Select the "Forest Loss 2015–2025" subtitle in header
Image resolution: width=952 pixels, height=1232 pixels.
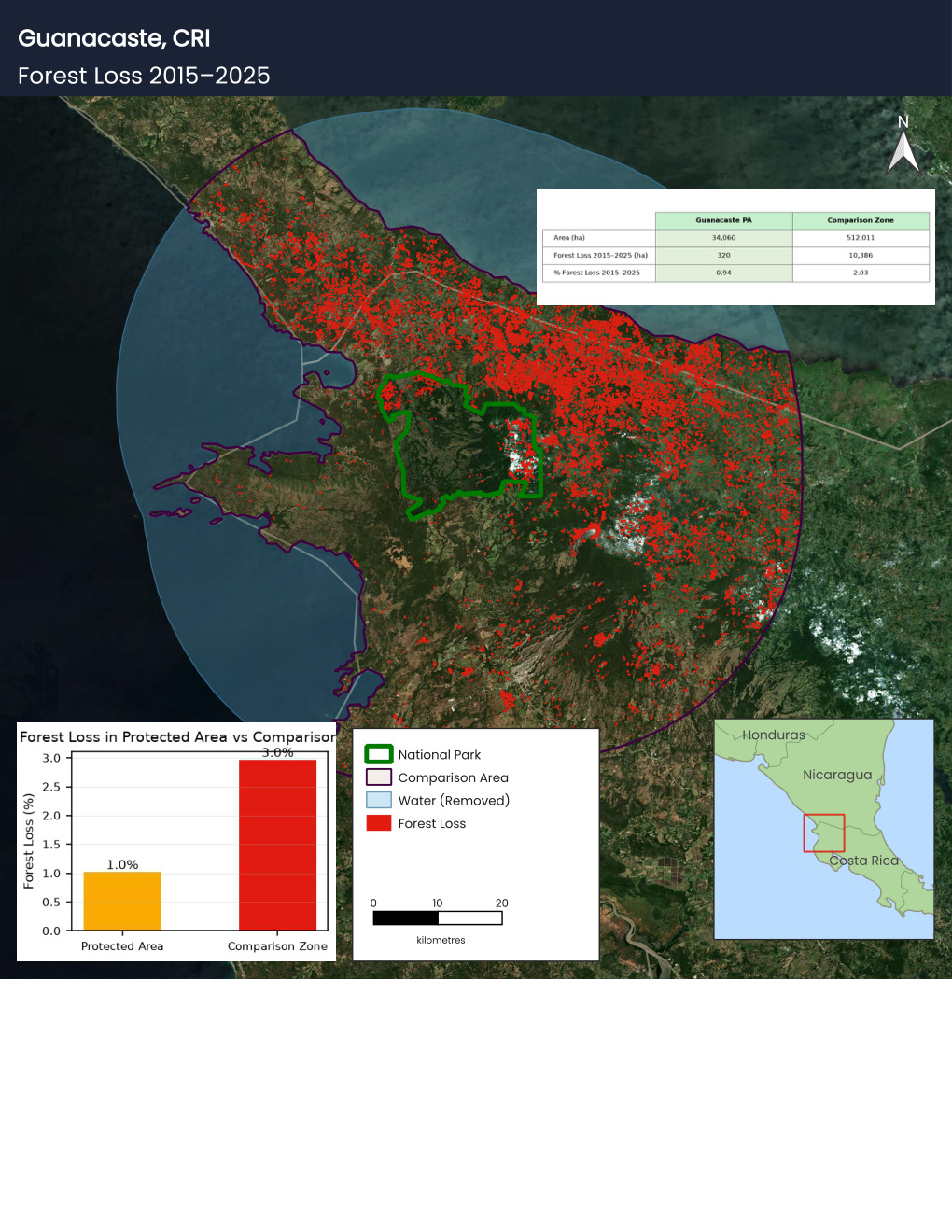(x=144, y=76)
